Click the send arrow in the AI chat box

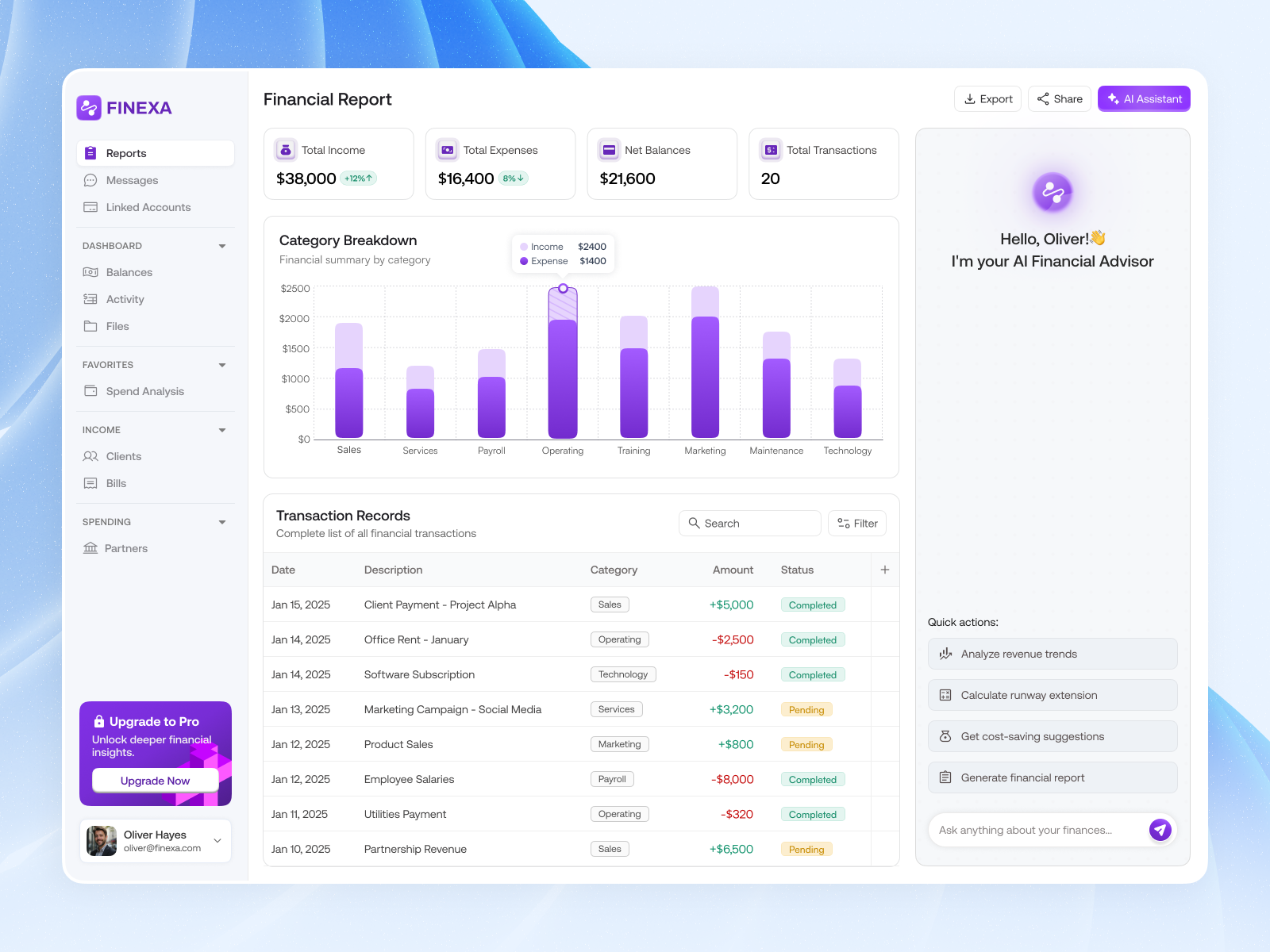click(1160, 830)
